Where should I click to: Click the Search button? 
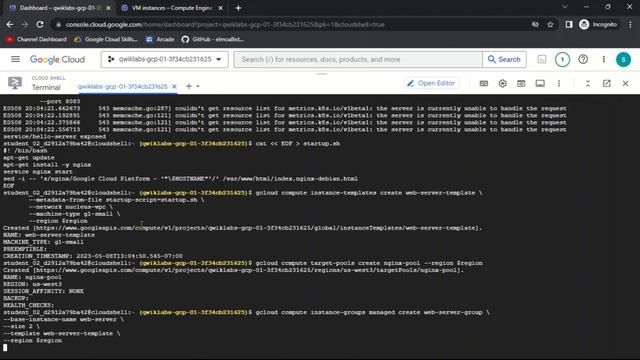(504, 60)
